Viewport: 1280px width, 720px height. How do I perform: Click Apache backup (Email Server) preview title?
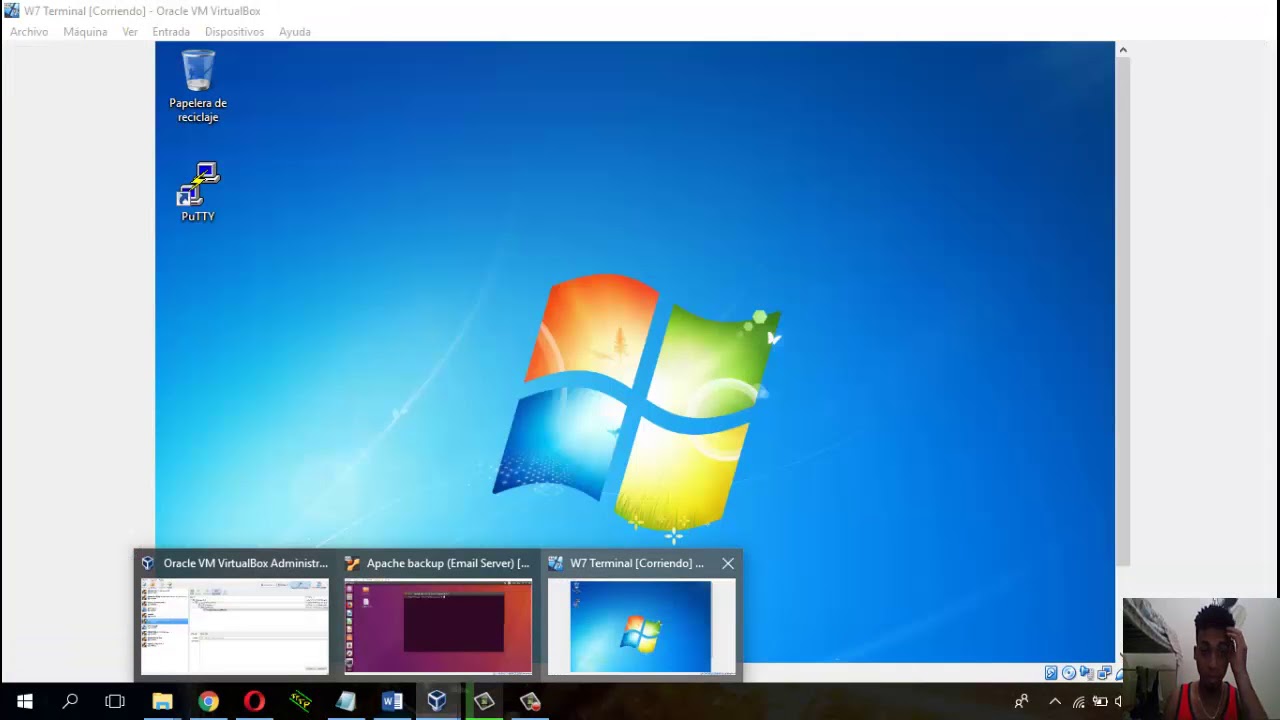click(x=448, y=563)
